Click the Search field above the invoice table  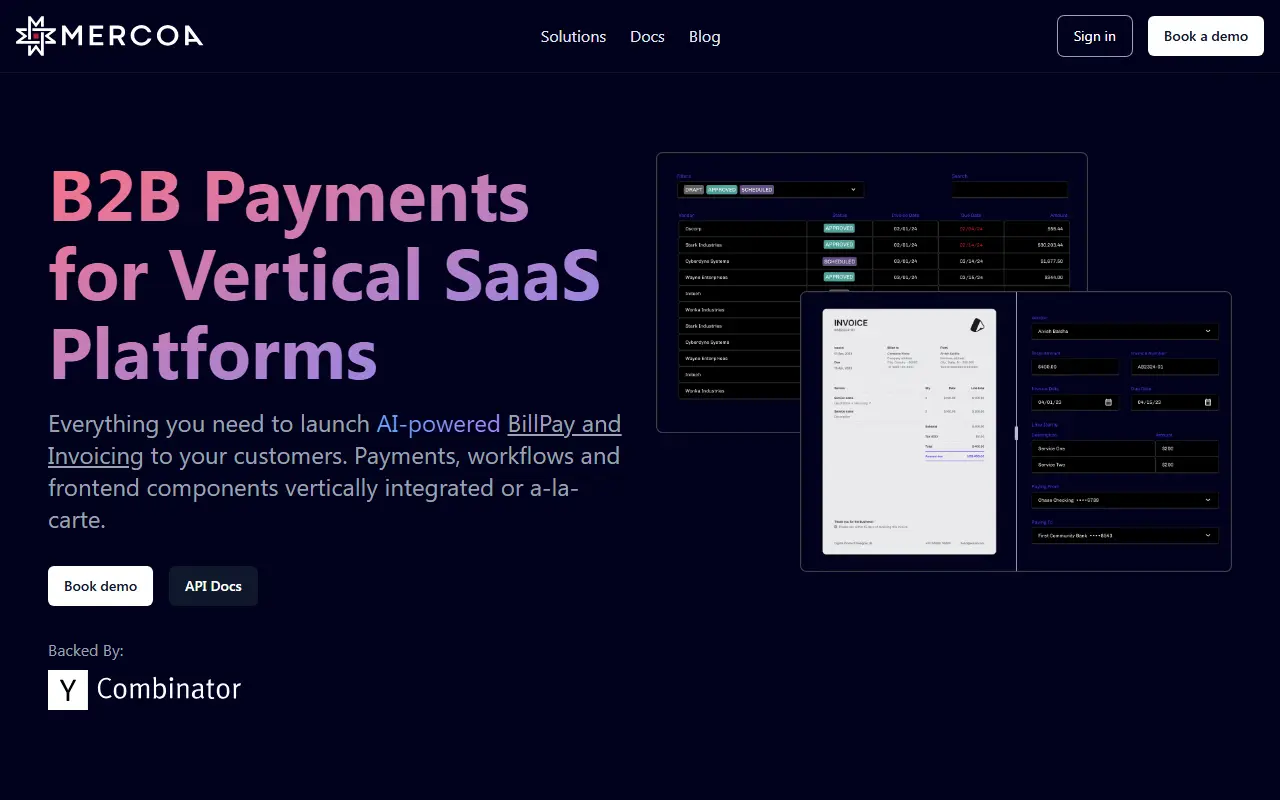click(1010, 189)
